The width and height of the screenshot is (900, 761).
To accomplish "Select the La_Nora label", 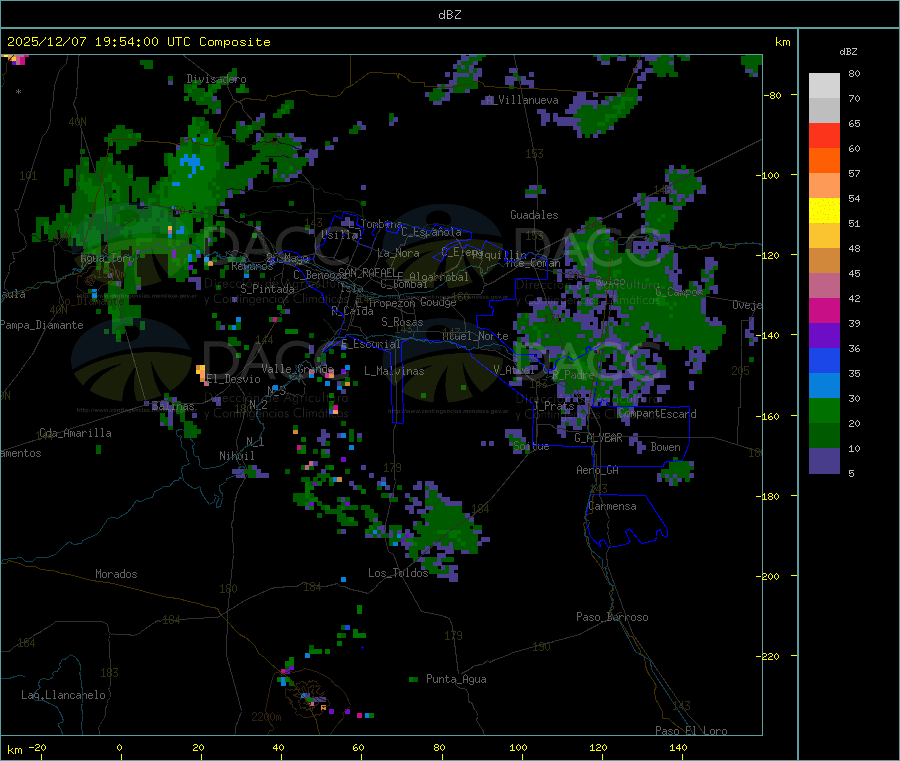I will point(398,253).
